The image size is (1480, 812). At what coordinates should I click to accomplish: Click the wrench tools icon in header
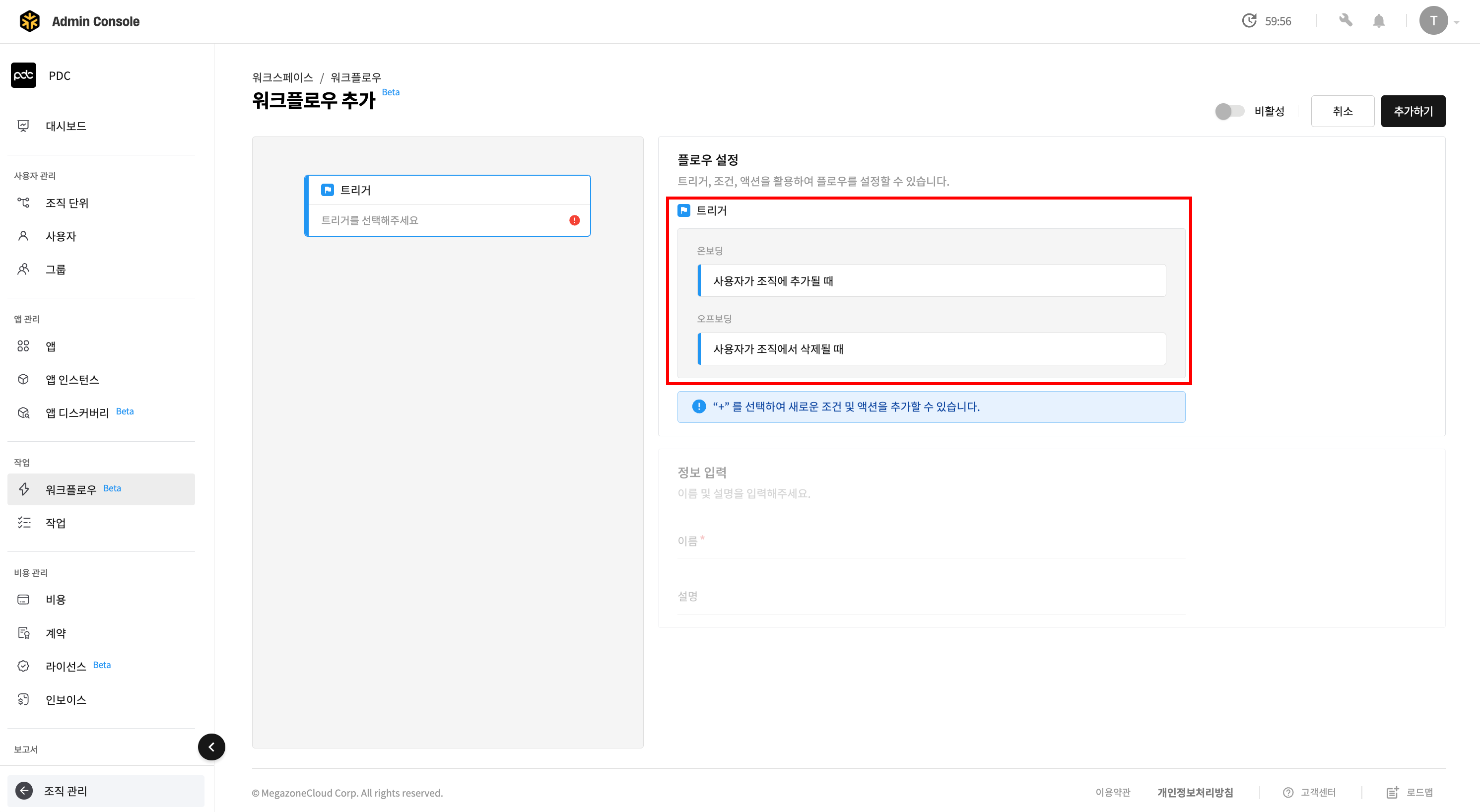coord(1345,21)
